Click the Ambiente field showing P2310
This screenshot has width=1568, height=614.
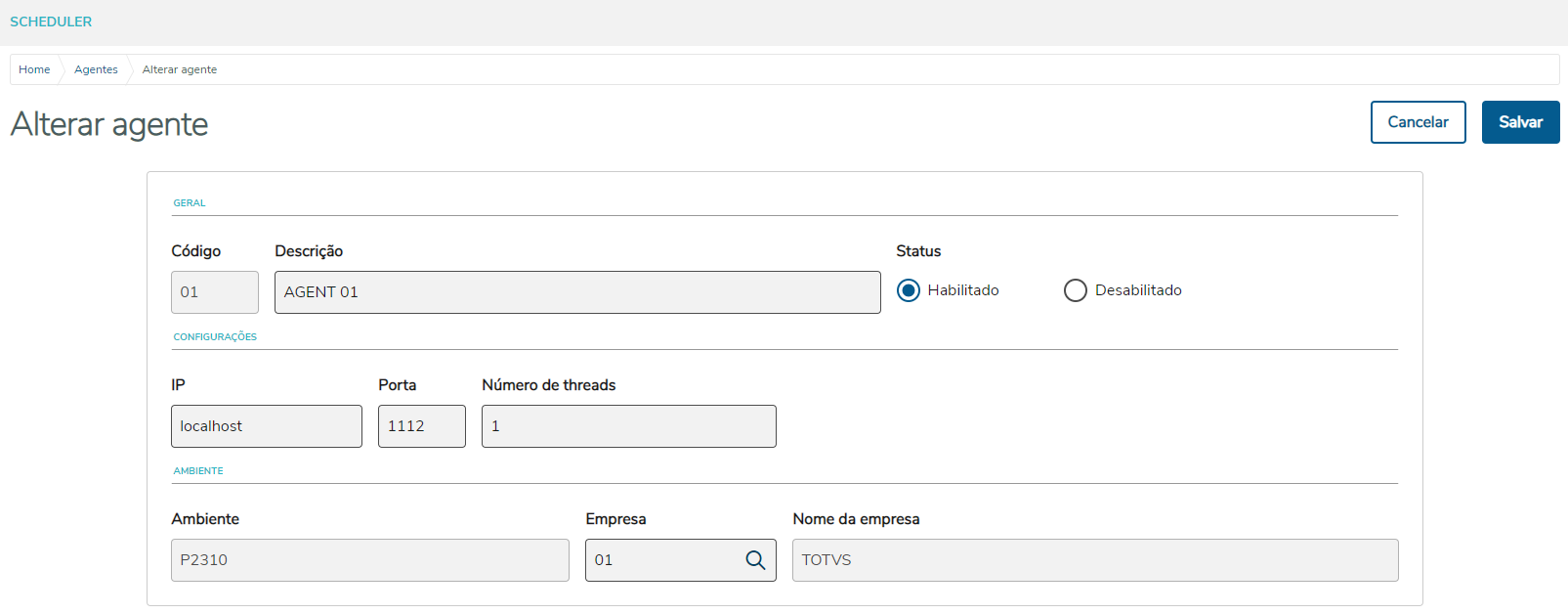coord(369,560)
